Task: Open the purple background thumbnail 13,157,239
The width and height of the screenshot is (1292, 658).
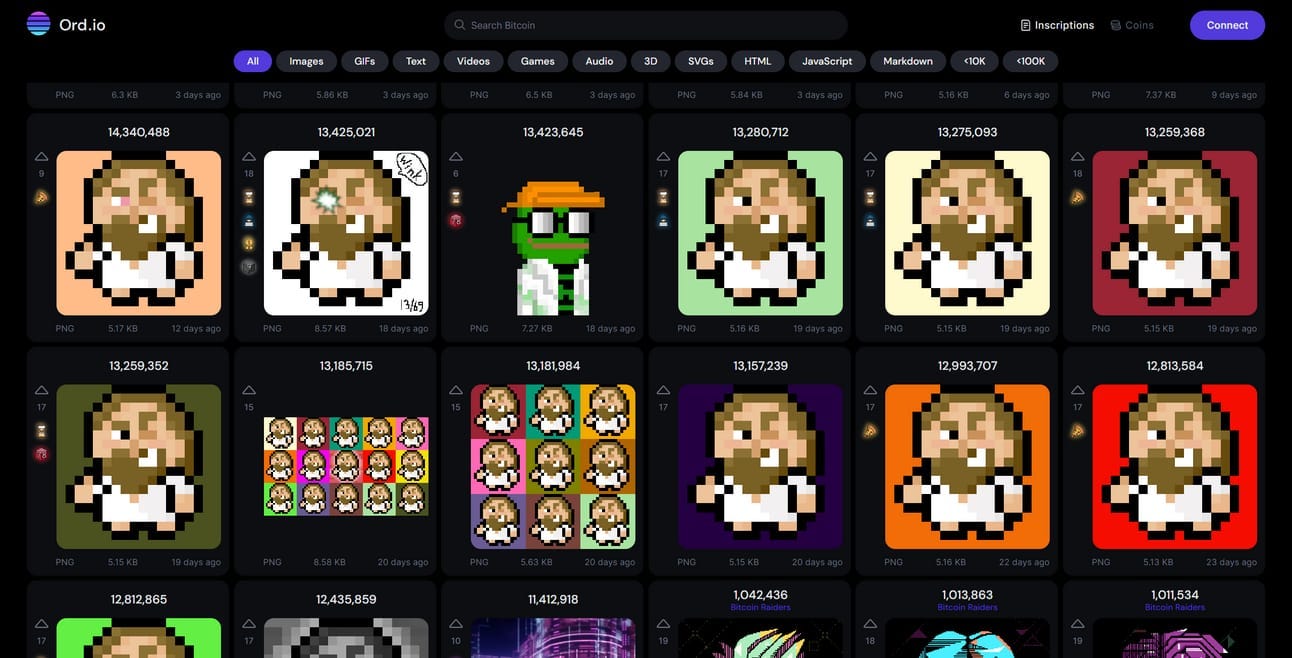Action: tap(760, 467)
